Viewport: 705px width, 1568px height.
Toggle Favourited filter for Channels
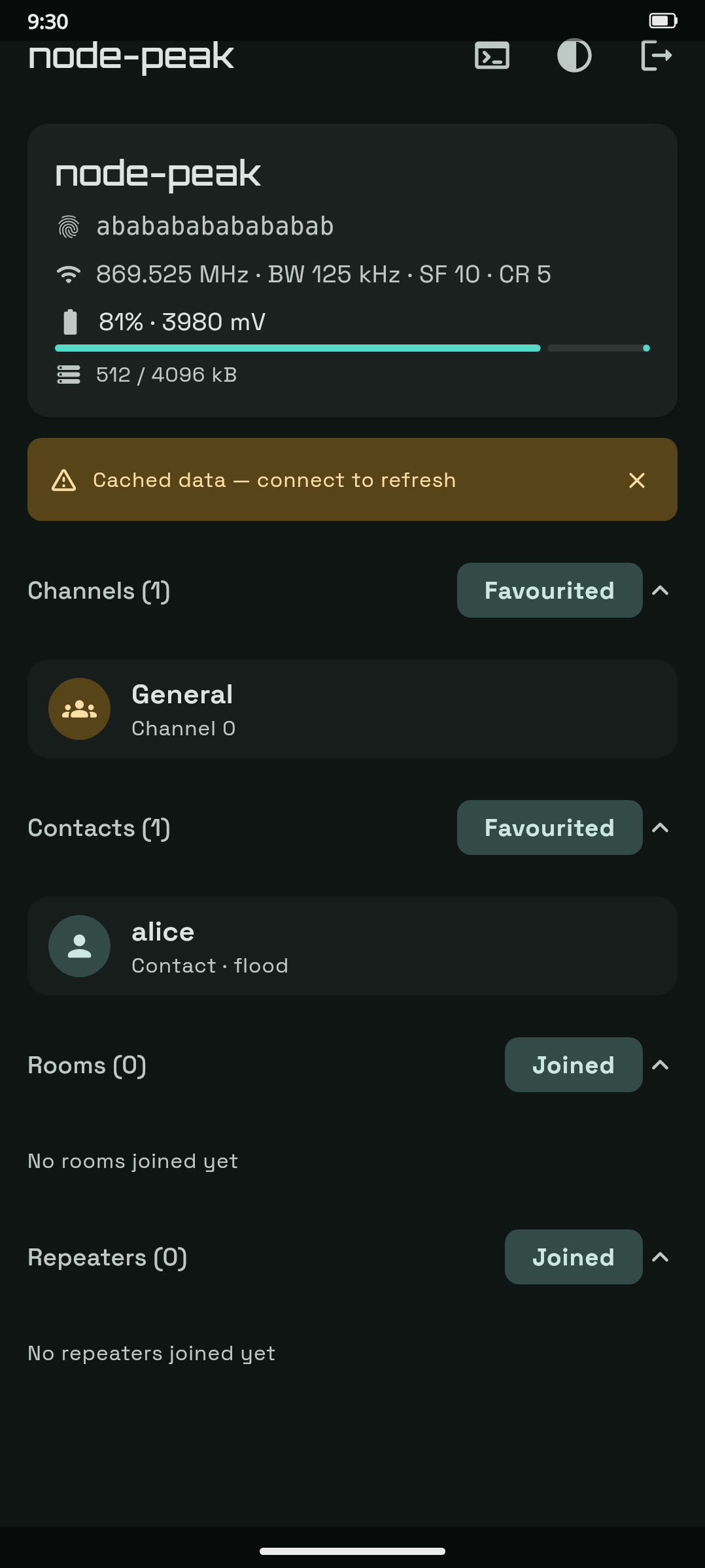click(550, 590)
